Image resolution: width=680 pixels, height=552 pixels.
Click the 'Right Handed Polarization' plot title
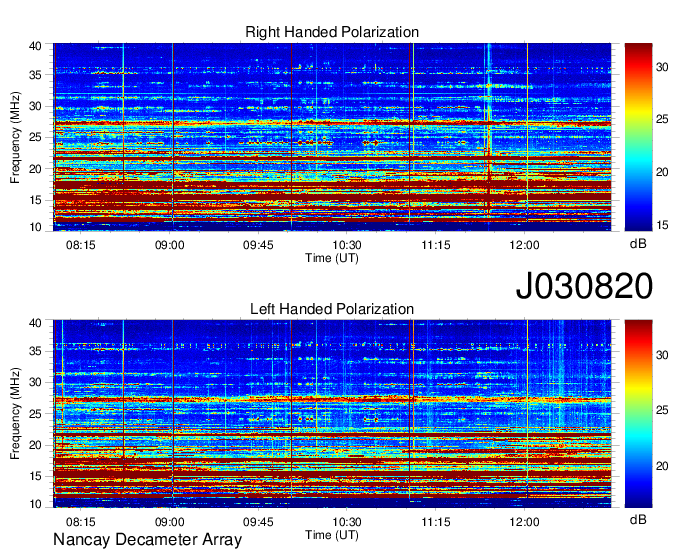(x=332, y=32)
